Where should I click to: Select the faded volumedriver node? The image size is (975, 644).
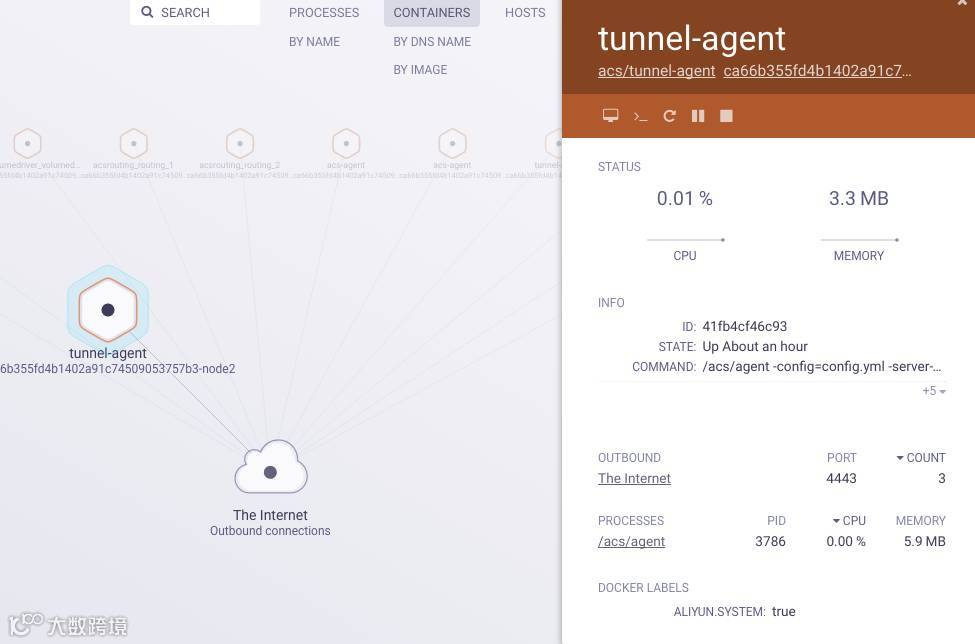pyautogui.click(x=27, y=144)
